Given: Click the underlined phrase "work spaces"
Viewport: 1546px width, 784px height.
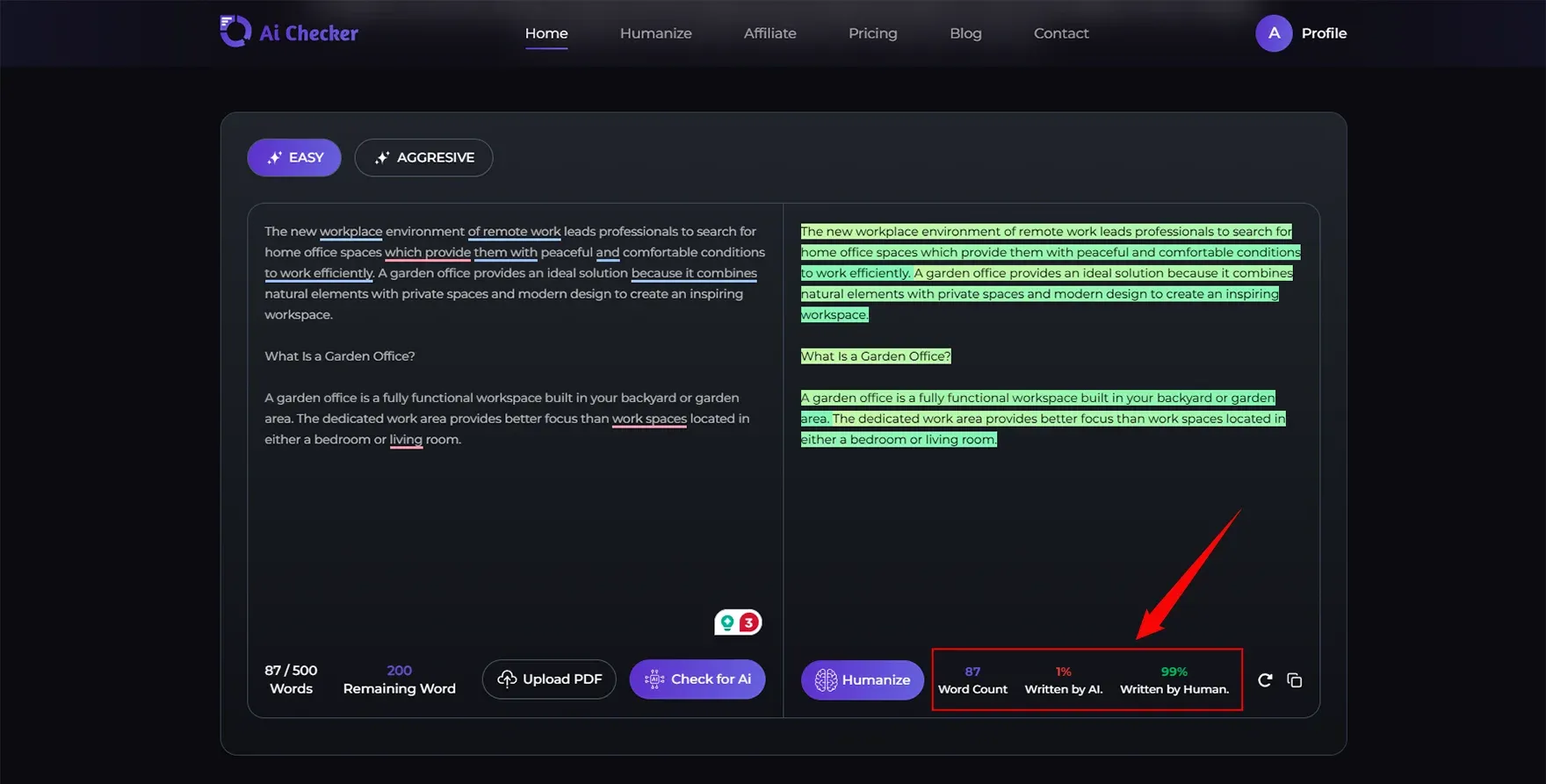Looking at the screenshot, I should click(649, 419).
